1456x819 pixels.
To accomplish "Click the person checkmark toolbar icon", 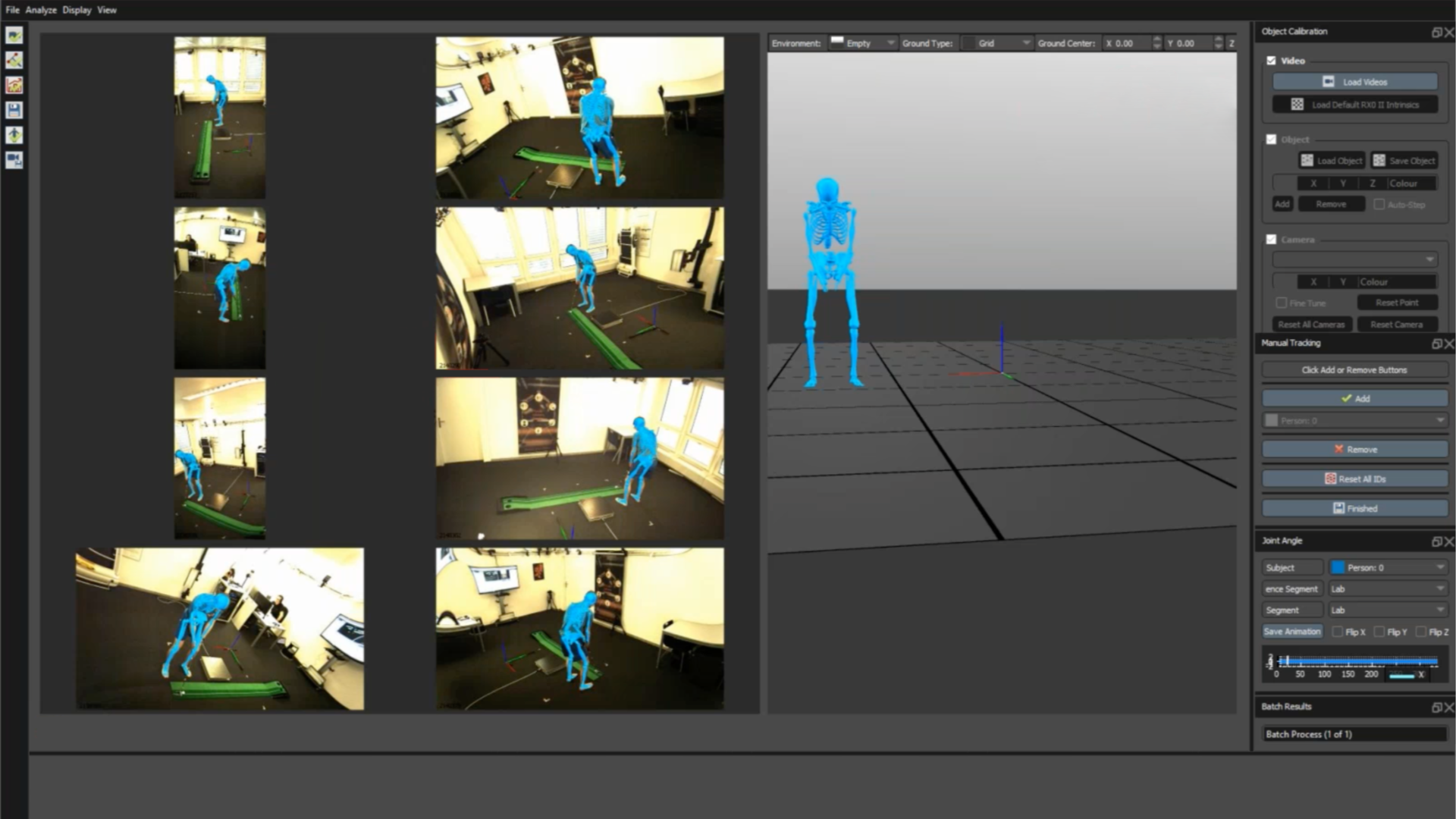I will click(14, 136).
